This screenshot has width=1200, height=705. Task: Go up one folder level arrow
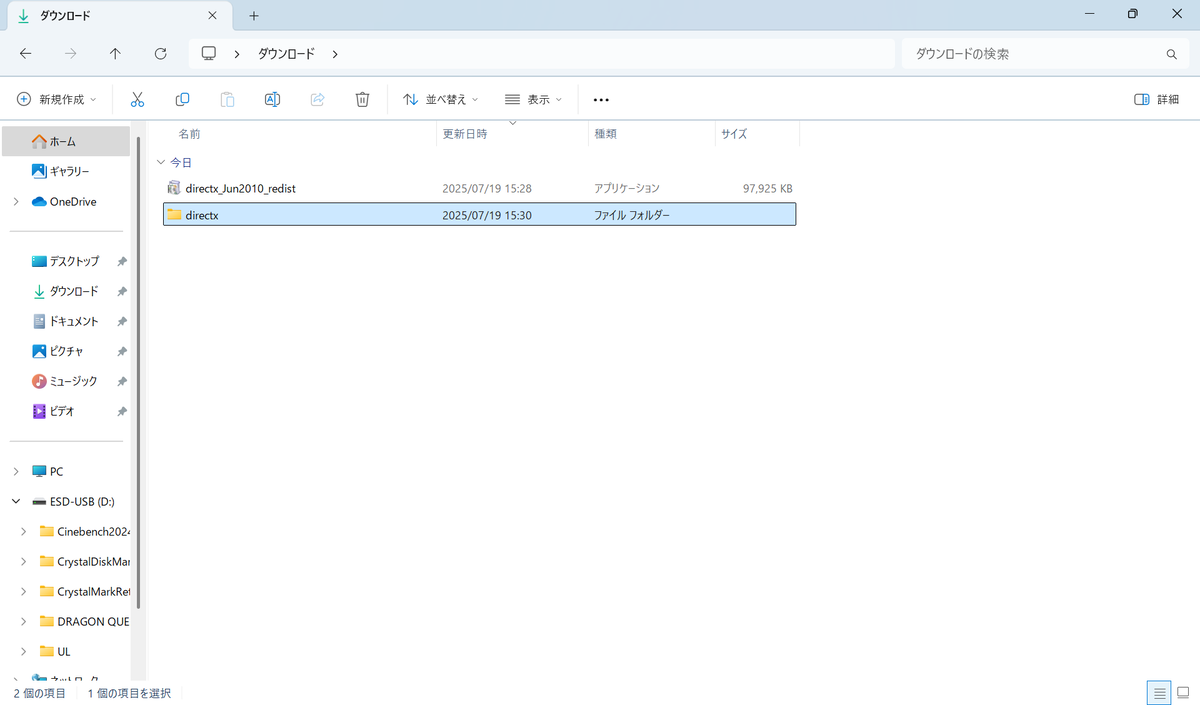(x=115, y=54)
